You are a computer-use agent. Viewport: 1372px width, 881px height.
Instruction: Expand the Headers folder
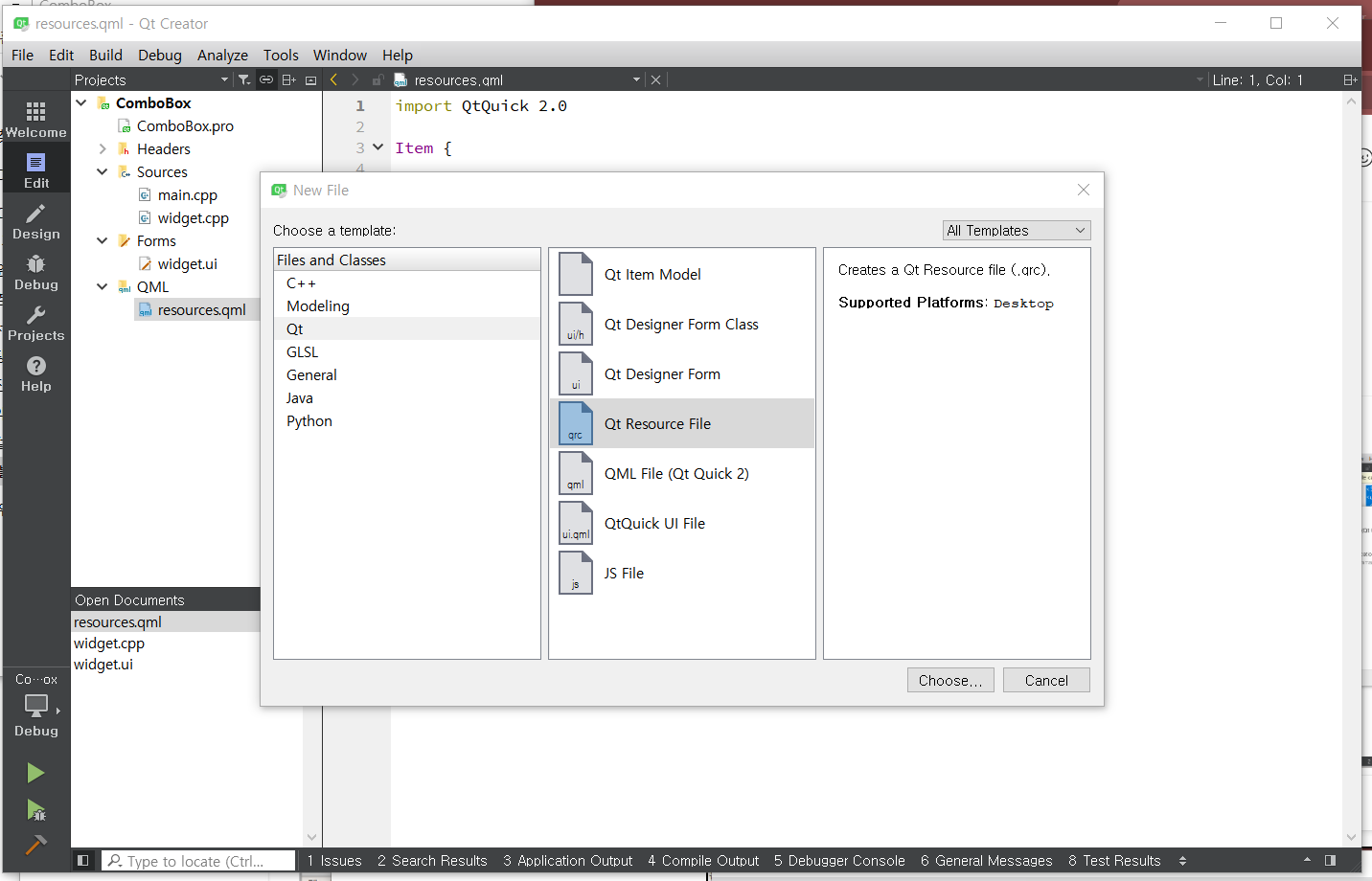click(x=103, y=148)
